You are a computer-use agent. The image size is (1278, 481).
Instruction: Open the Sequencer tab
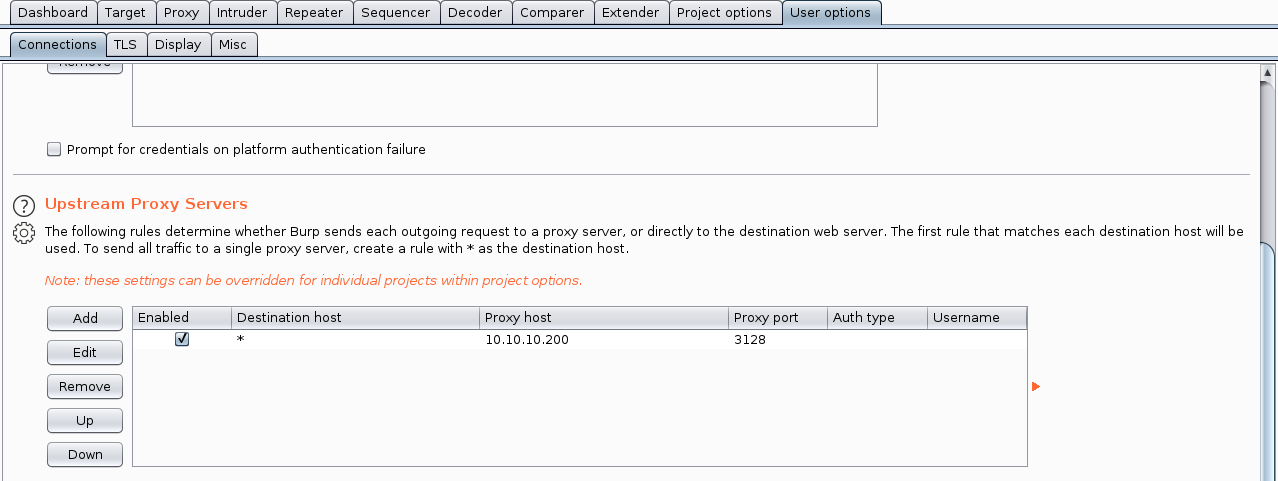pos(396,13)
